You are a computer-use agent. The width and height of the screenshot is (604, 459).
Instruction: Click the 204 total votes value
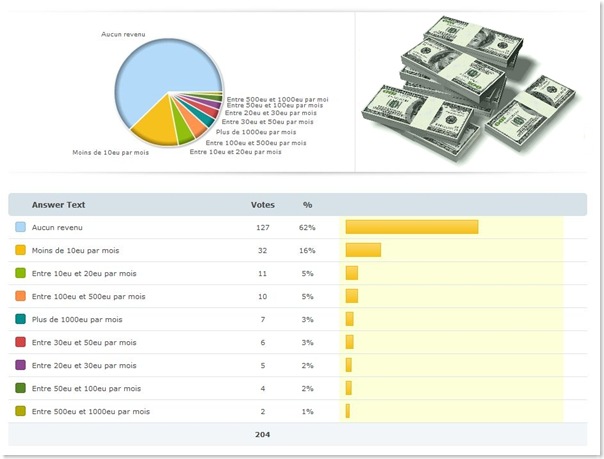[262, 434]
